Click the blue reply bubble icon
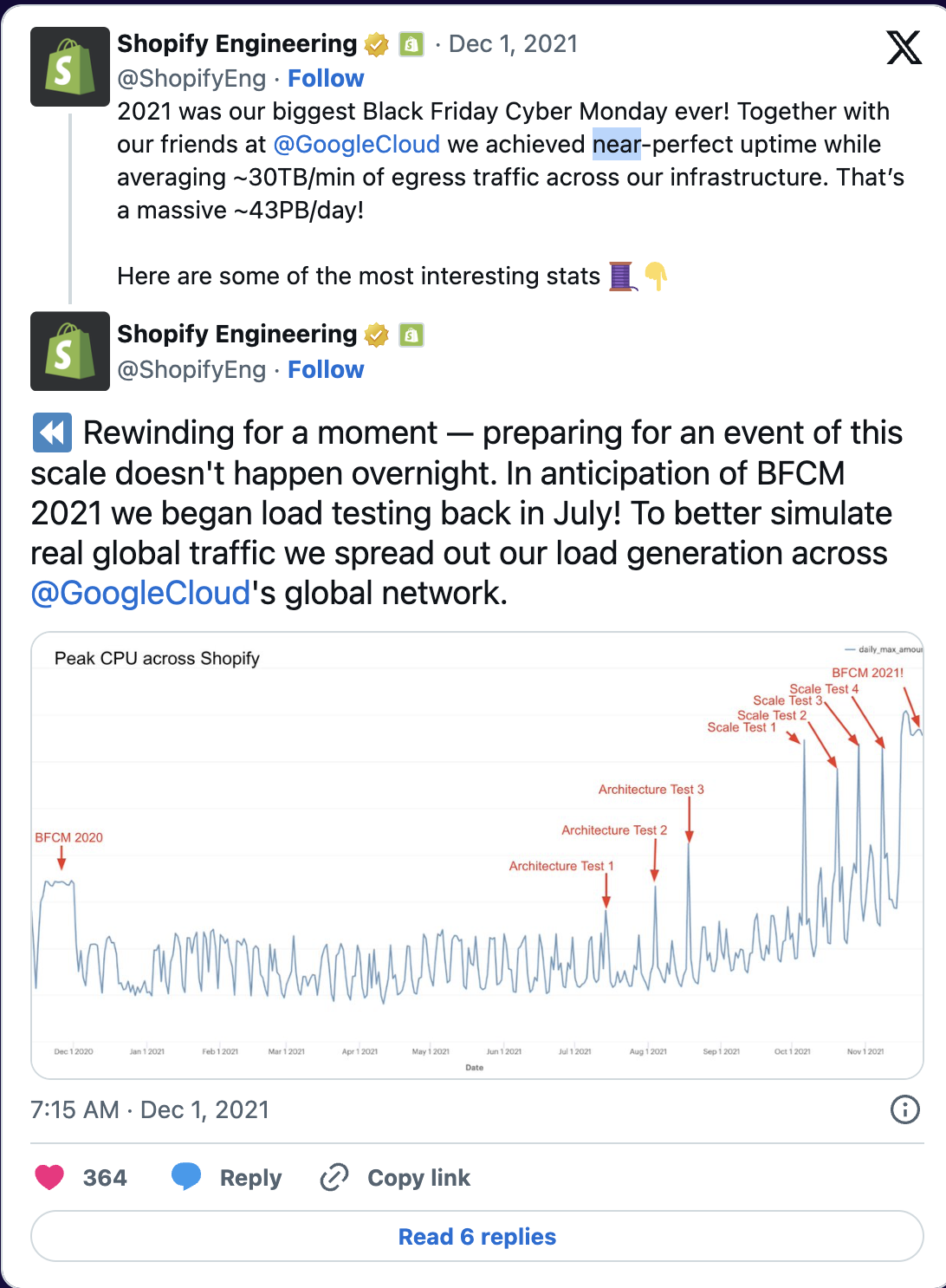 tap(186, 1176)
